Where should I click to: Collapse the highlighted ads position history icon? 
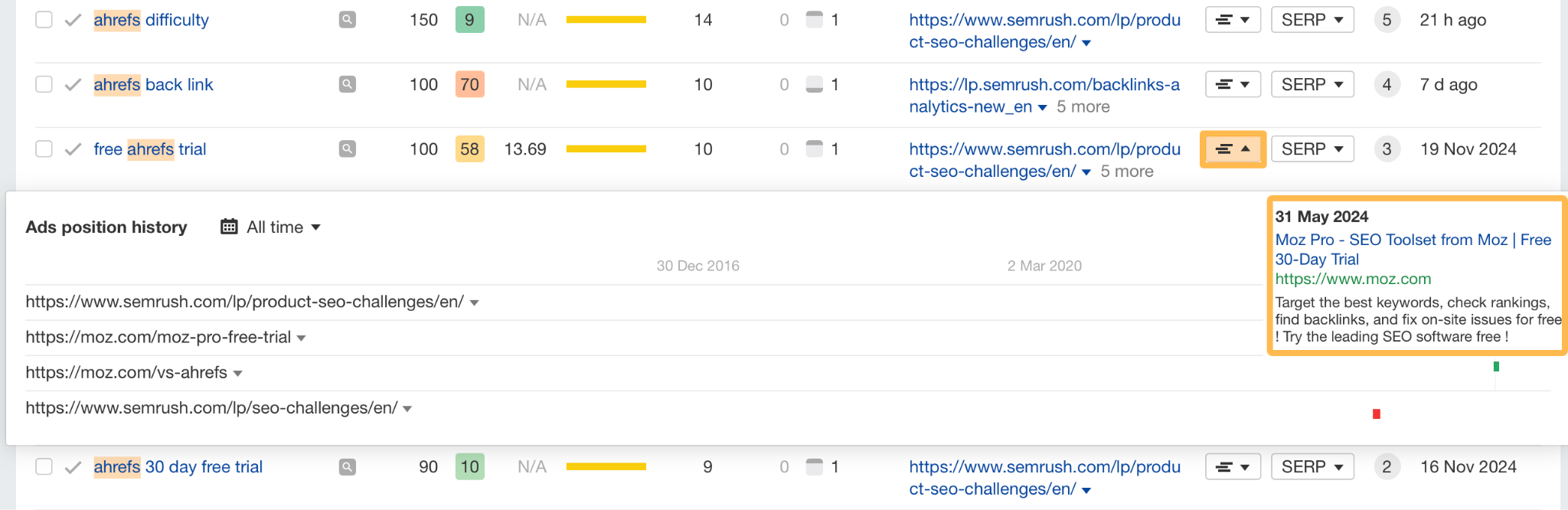[1232, 149]
